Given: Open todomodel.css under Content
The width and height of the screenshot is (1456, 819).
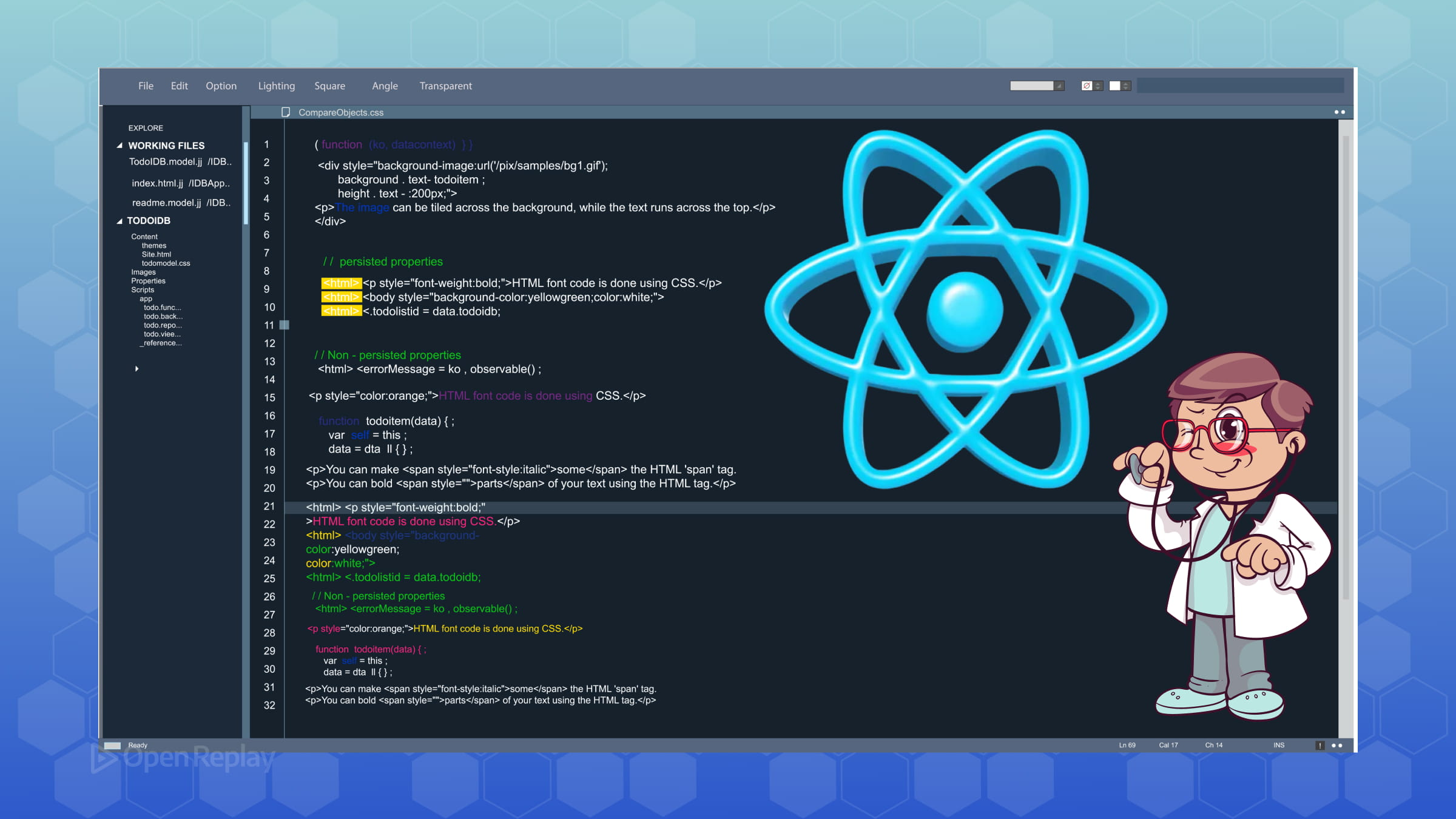Looking at the screenshot, I should [166, 263].
